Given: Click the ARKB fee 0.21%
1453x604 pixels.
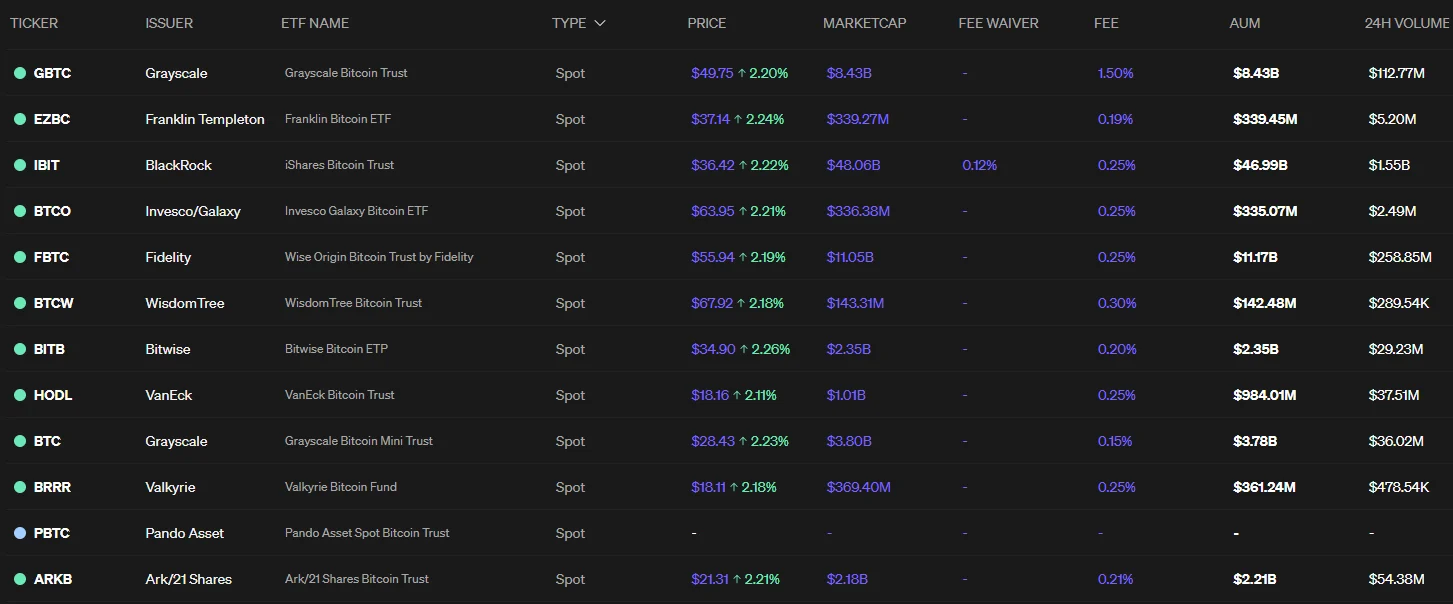Looking at the screenshot, I should point(1115,579).
